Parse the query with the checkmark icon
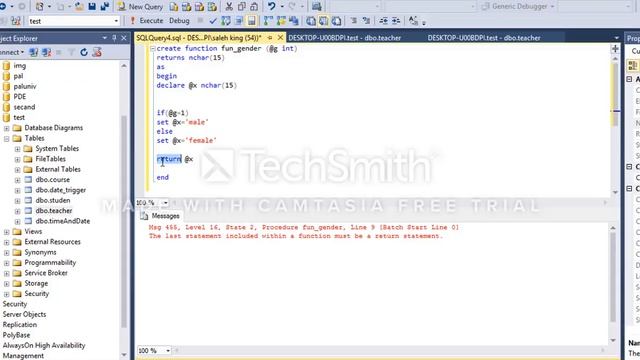 [x=213, y=20]
